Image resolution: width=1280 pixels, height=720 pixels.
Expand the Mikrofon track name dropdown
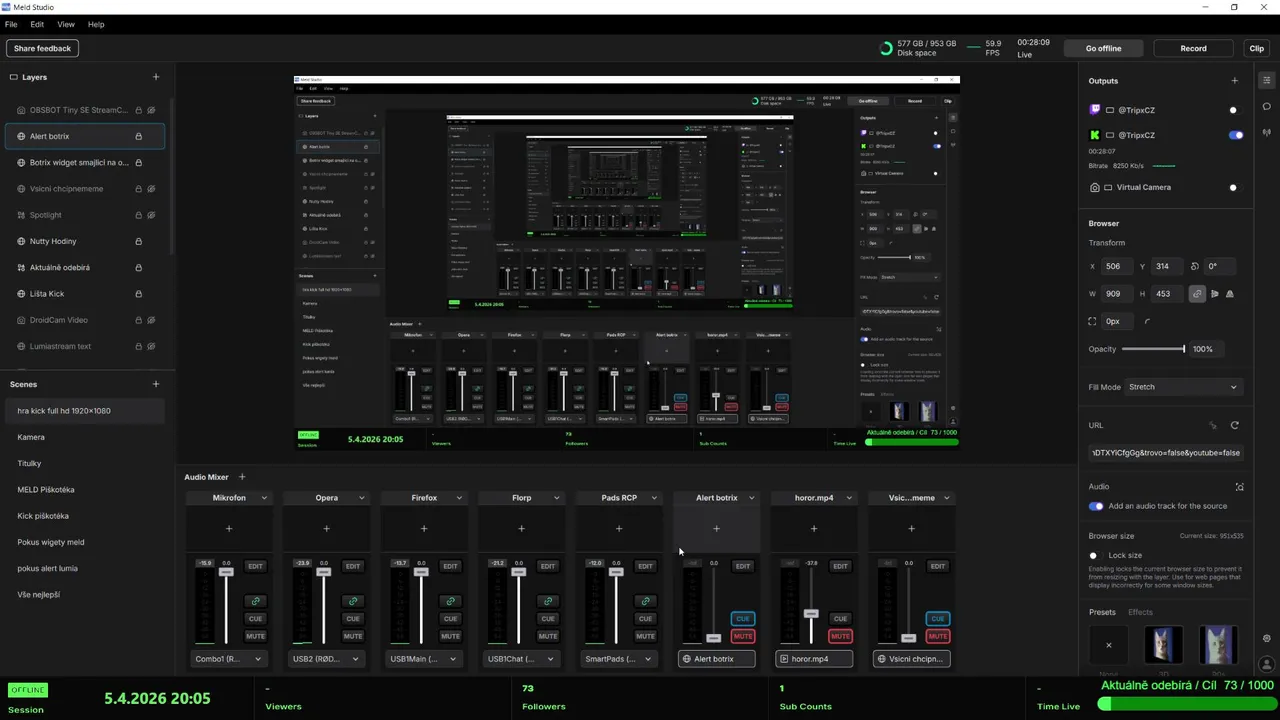(x=264, y=498)
